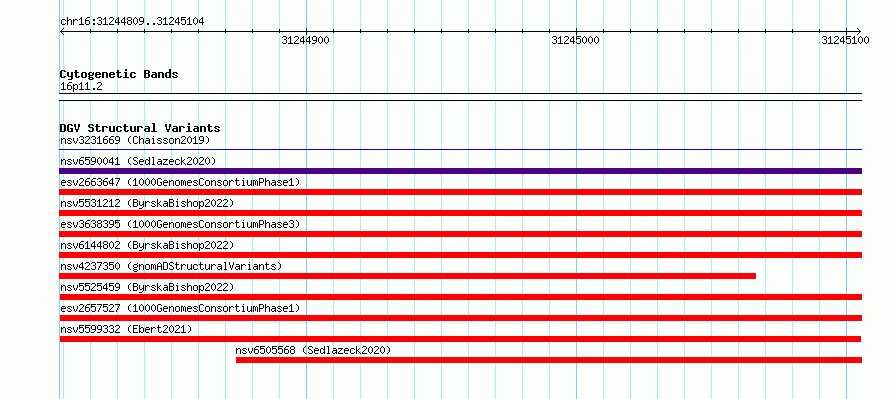Image resolution: width=890 pixels, height=399 pixels.
Task: Open esv2657527 (1000GenomesConsortiumPhase1) label
Action: [x=180, y=308]
